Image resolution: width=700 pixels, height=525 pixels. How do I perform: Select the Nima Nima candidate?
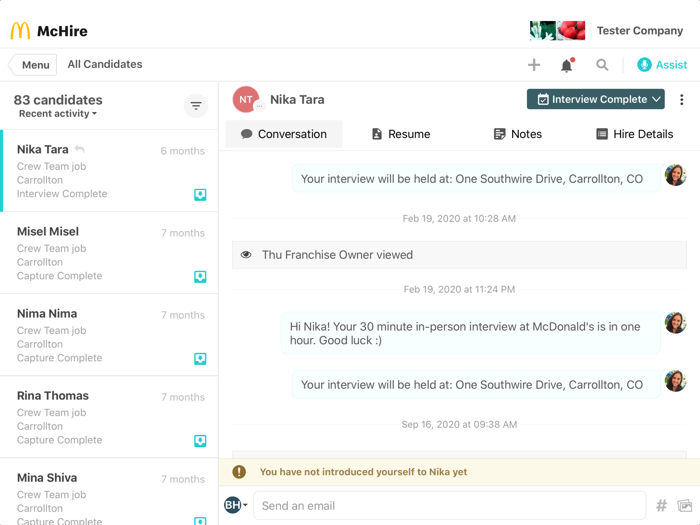(109, 335)
